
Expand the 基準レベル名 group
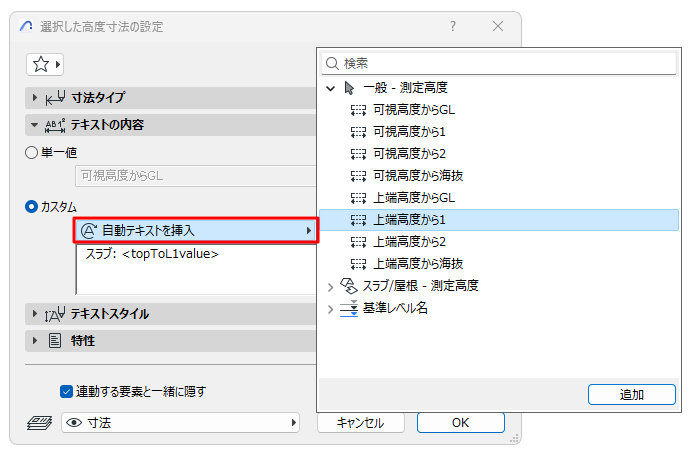point(330,309)
